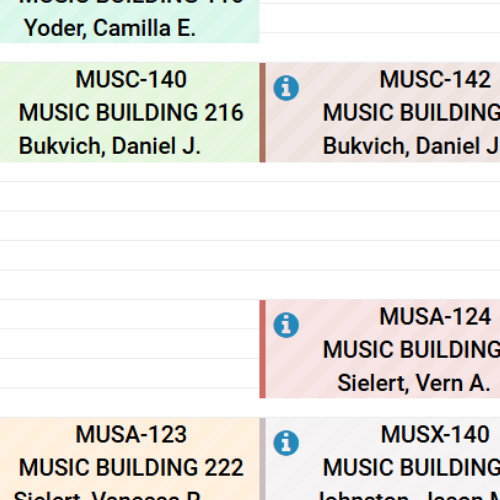This screenshot has height=500, width=500.
Task: Show info for the MUSX-140 course
Action: 286,443
